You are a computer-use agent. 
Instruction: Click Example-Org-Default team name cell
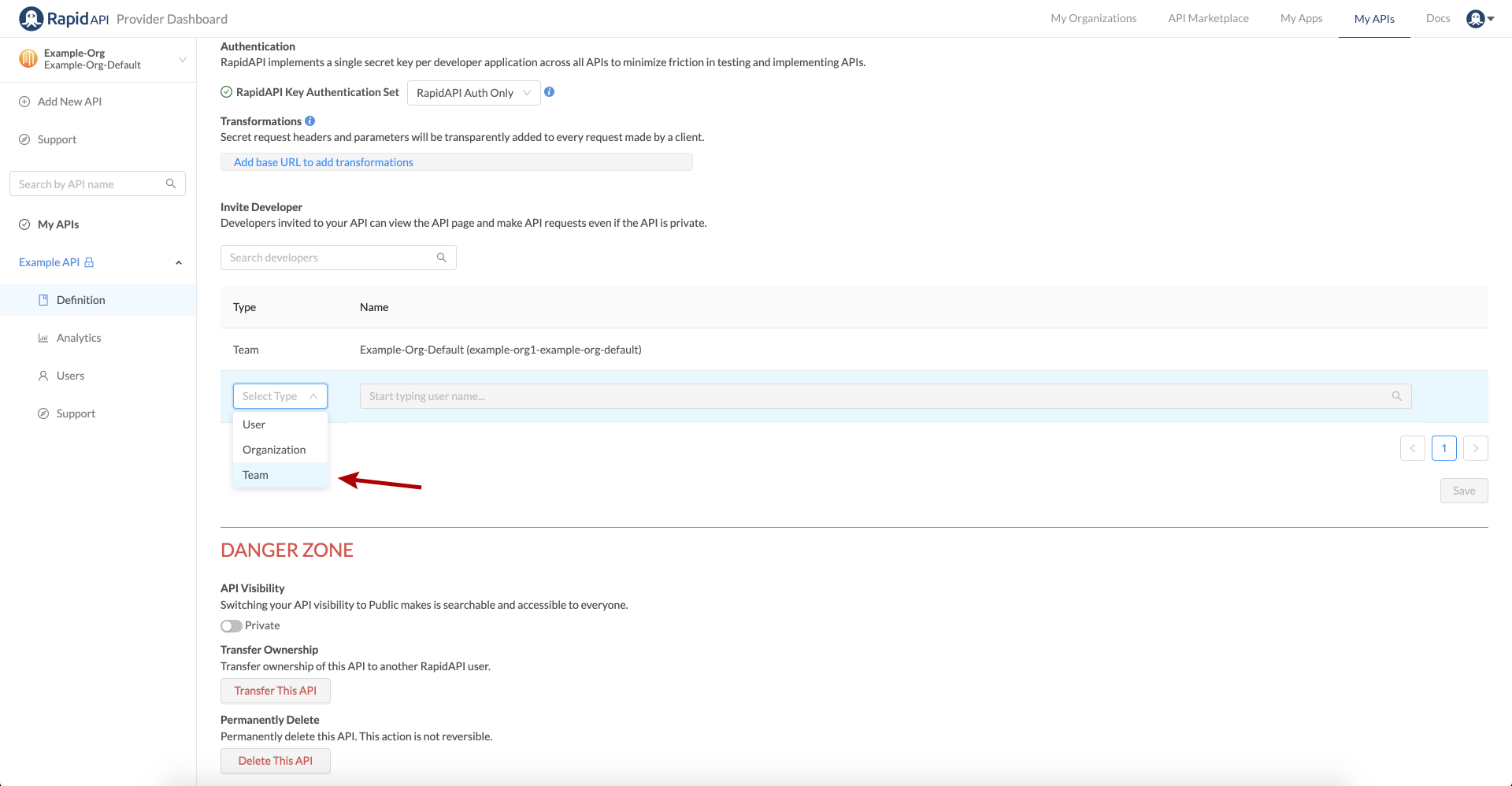click(x=501, y=350)
